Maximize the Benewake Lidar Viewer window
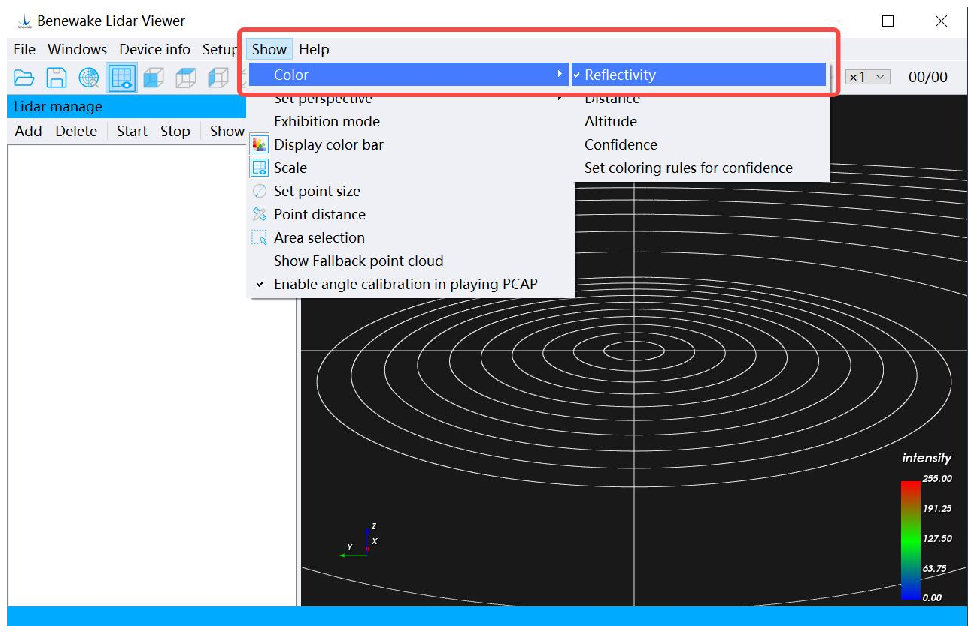Image resolution: width=975 pixels, height=633 pixels. [888, 21]
